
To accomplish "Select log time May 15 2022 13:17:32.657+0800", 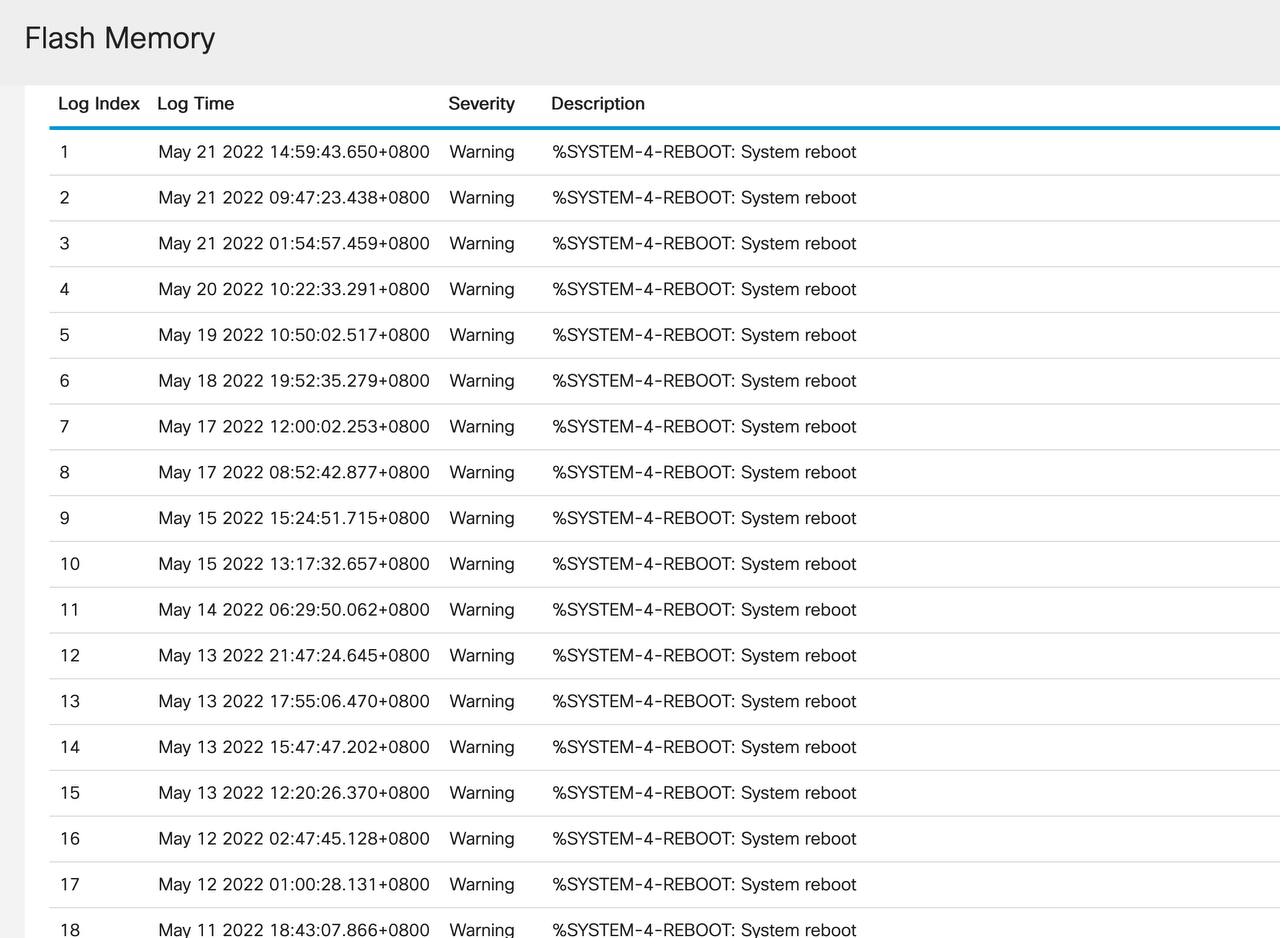I will (294, 564).
